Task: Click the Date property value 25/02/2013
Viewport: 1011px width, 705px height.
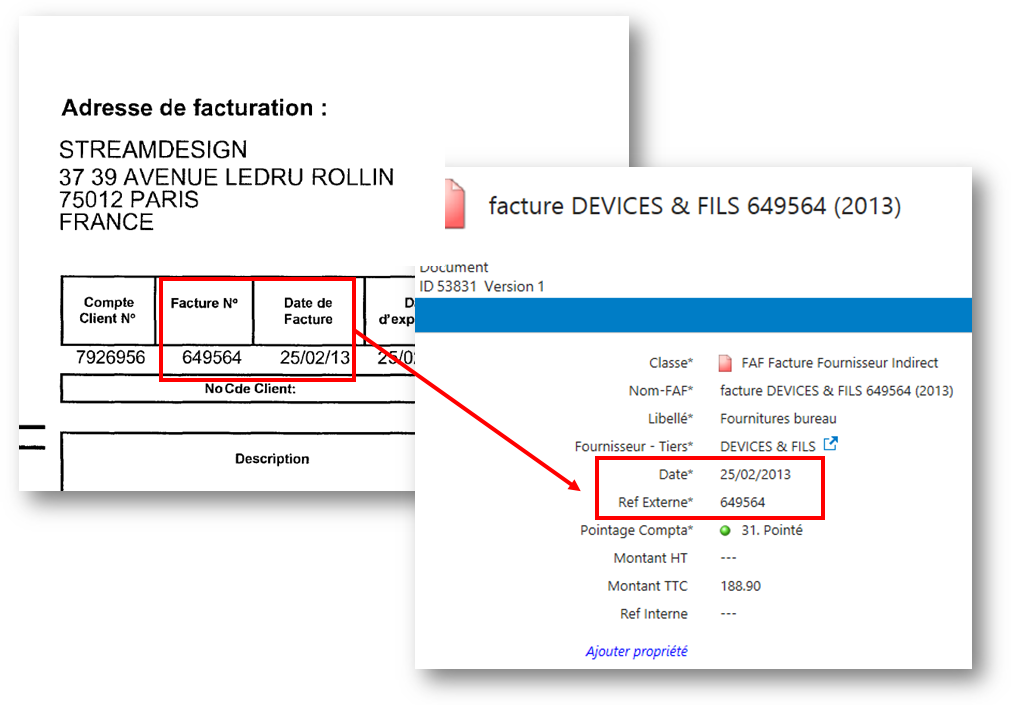Action: [755, 474]
